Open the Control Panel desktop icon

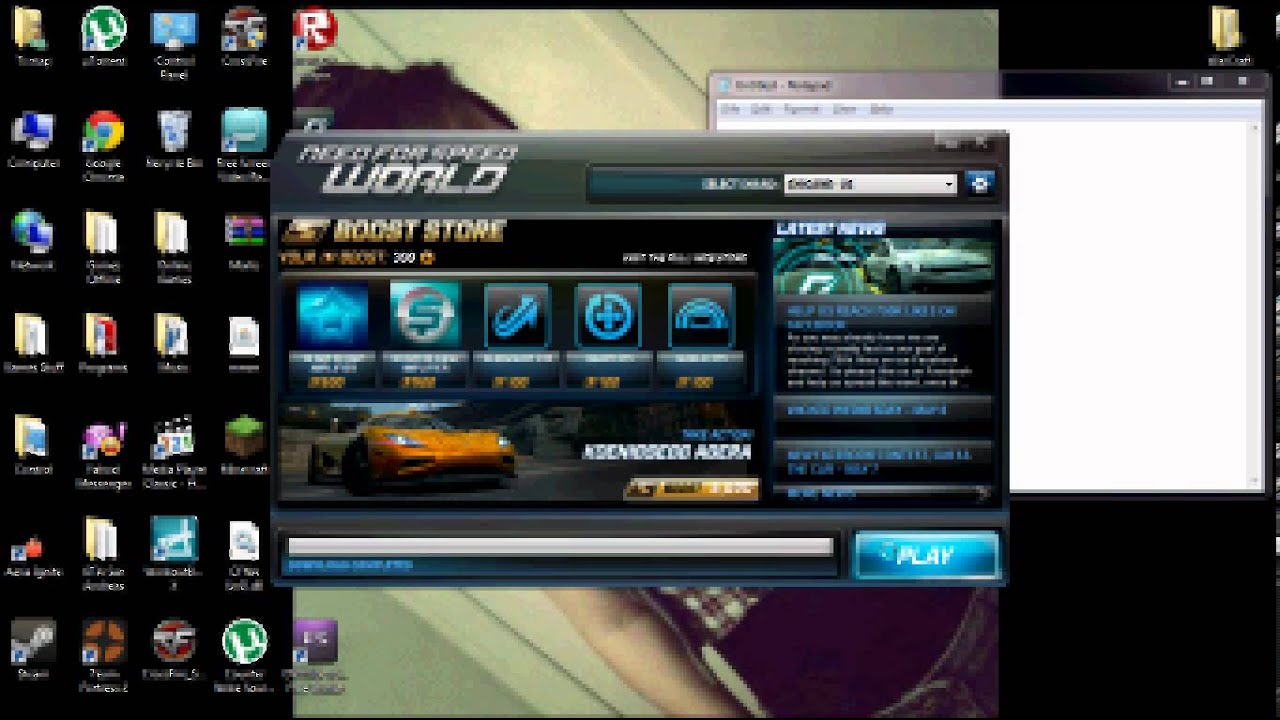point(174,43)
